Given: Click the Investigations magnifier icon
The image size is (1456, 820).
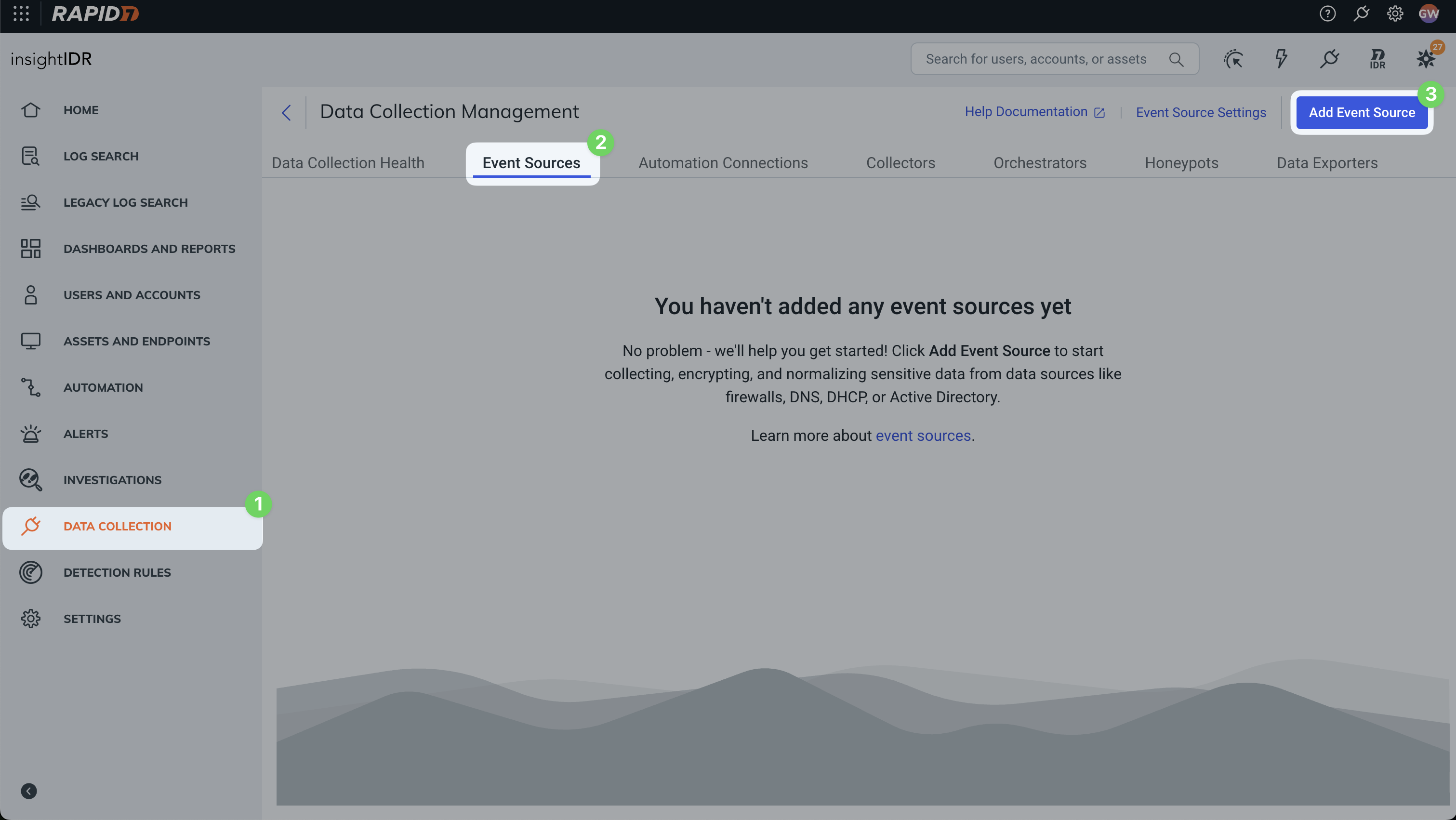Looking at the screenshot, I should point(30,480).
